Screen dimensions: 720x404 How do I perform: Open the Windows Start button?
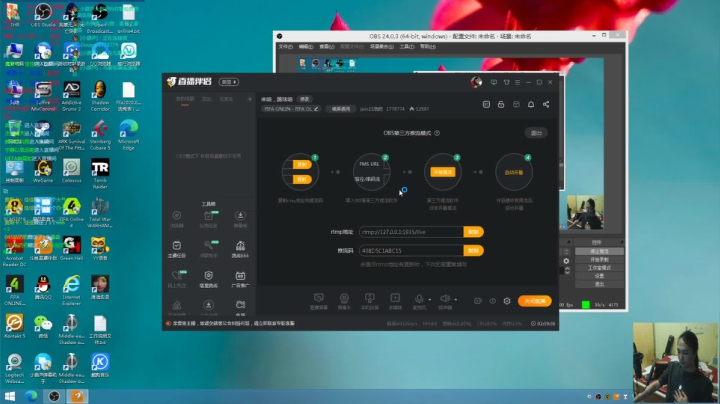point(10,396)
